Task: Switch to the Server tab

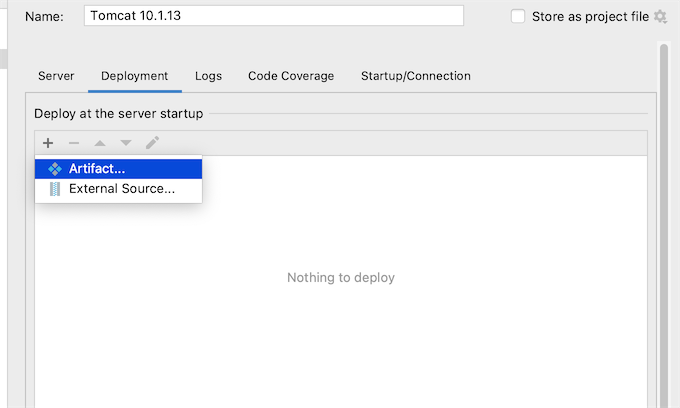Action: click(56, 76)
